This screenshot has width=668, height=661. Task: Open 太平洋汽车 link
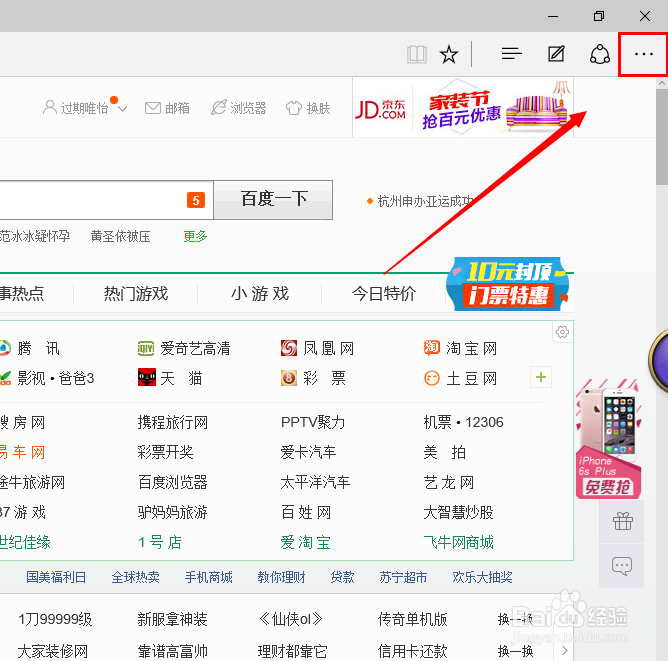pyautogui.click(x=315, y=483)
